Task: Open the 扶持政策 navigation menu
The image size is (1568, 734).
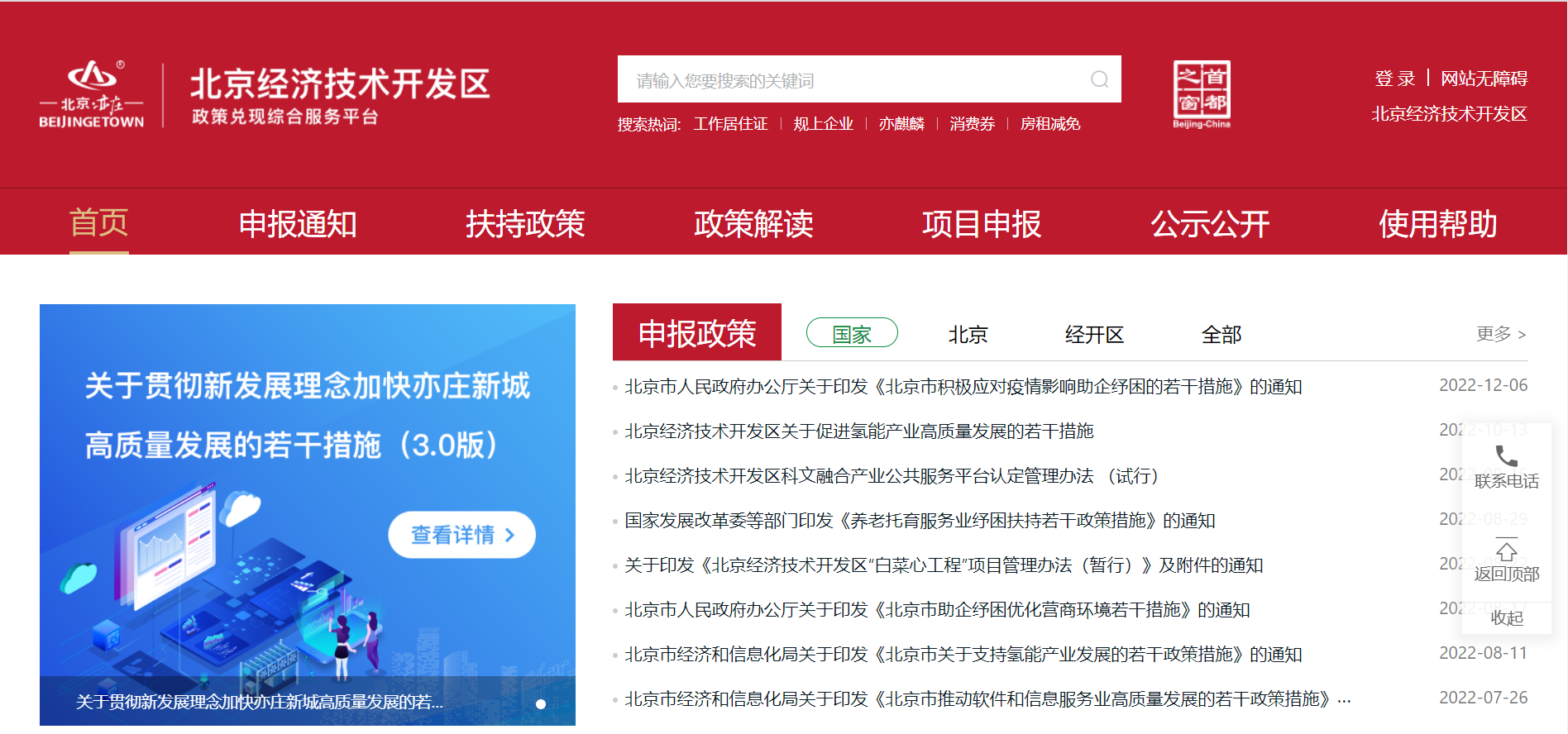Action: coord(525,224)
